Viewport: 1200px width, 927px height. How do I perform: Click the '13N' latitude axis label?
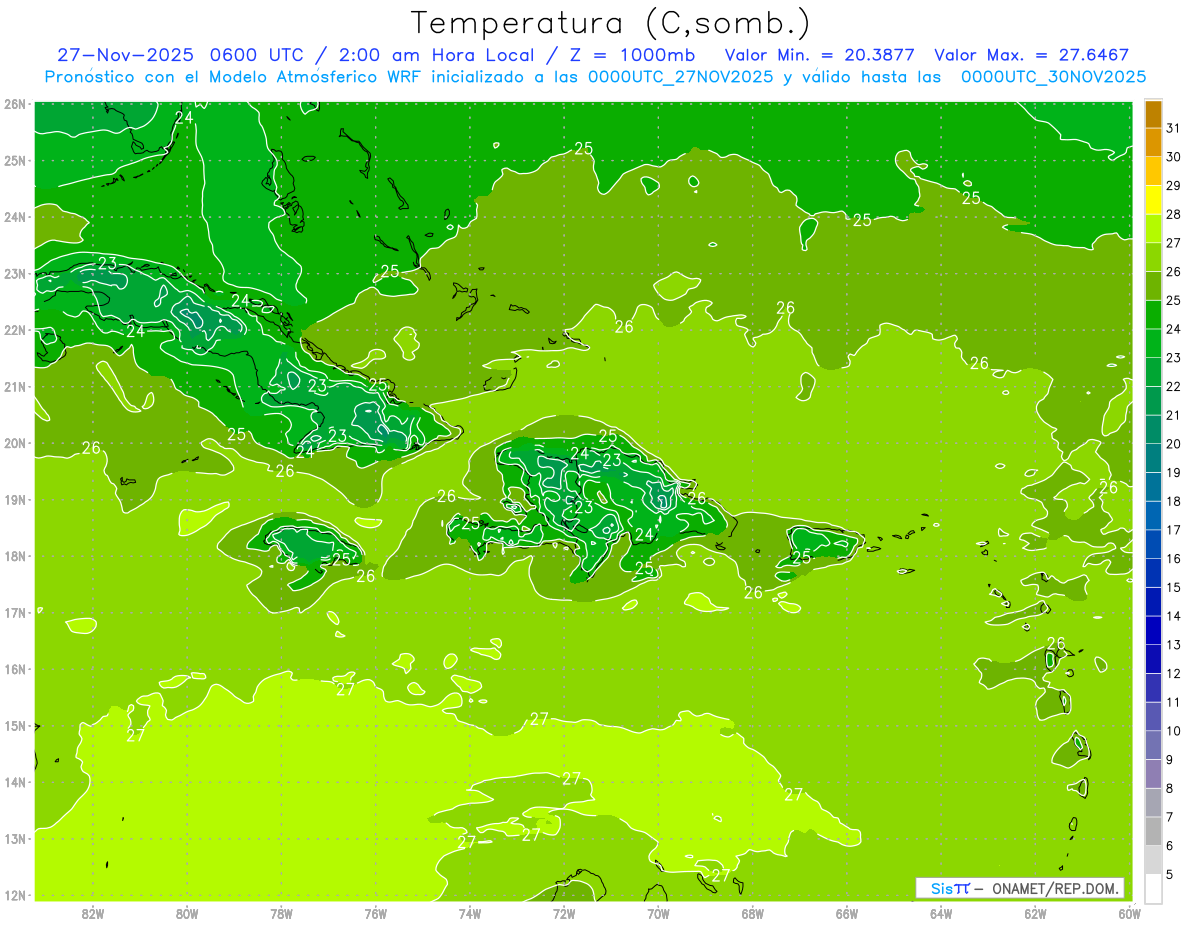[x=14, y=838]
